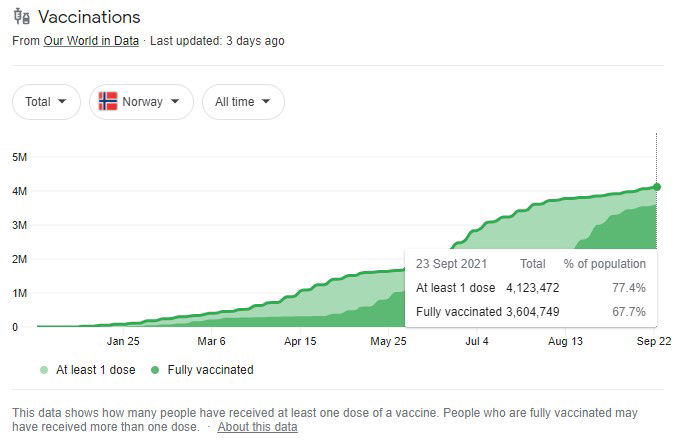Click the 'About this data' link
Screen dimensions: 686x445
coord(257,427)
